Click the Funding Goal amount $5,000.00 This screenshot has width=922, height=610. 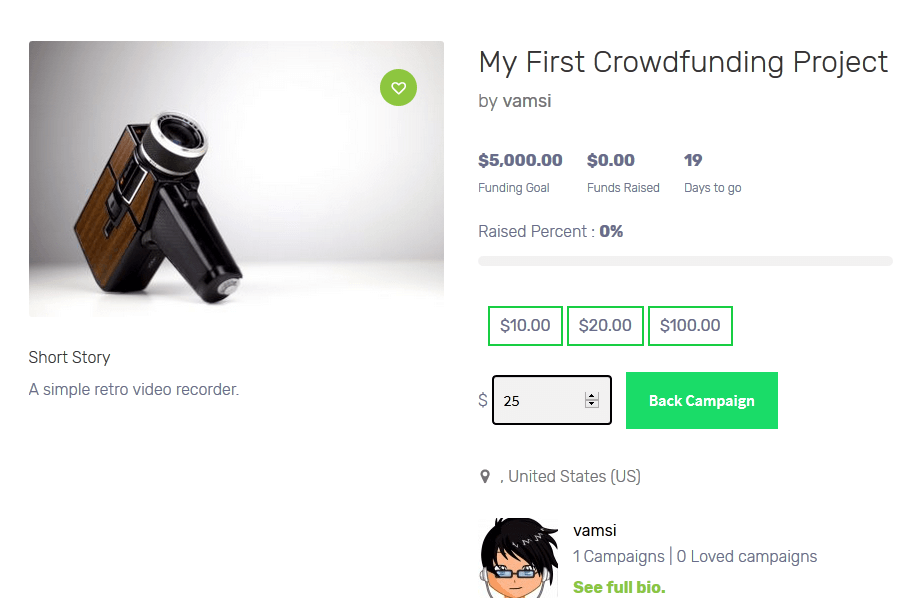tap(520, 160)
